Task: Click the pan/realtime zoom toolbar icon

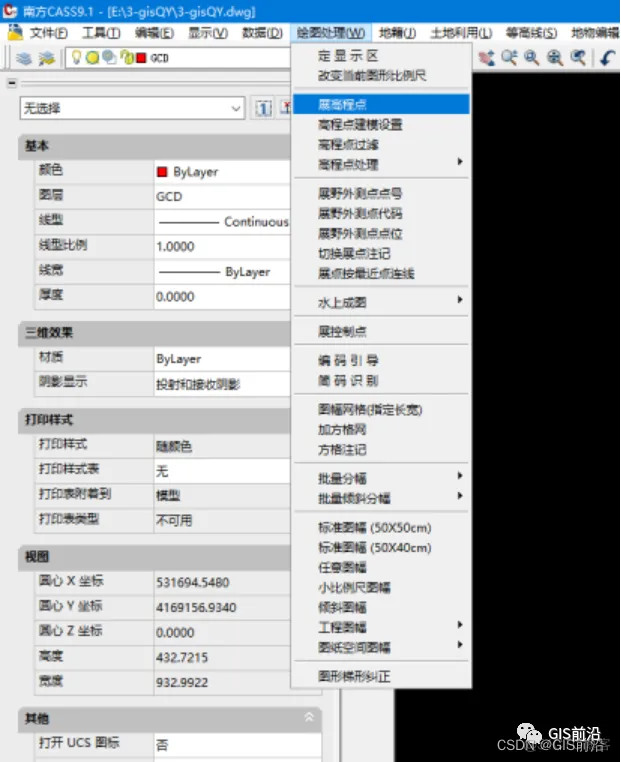Action: point(486,58)
